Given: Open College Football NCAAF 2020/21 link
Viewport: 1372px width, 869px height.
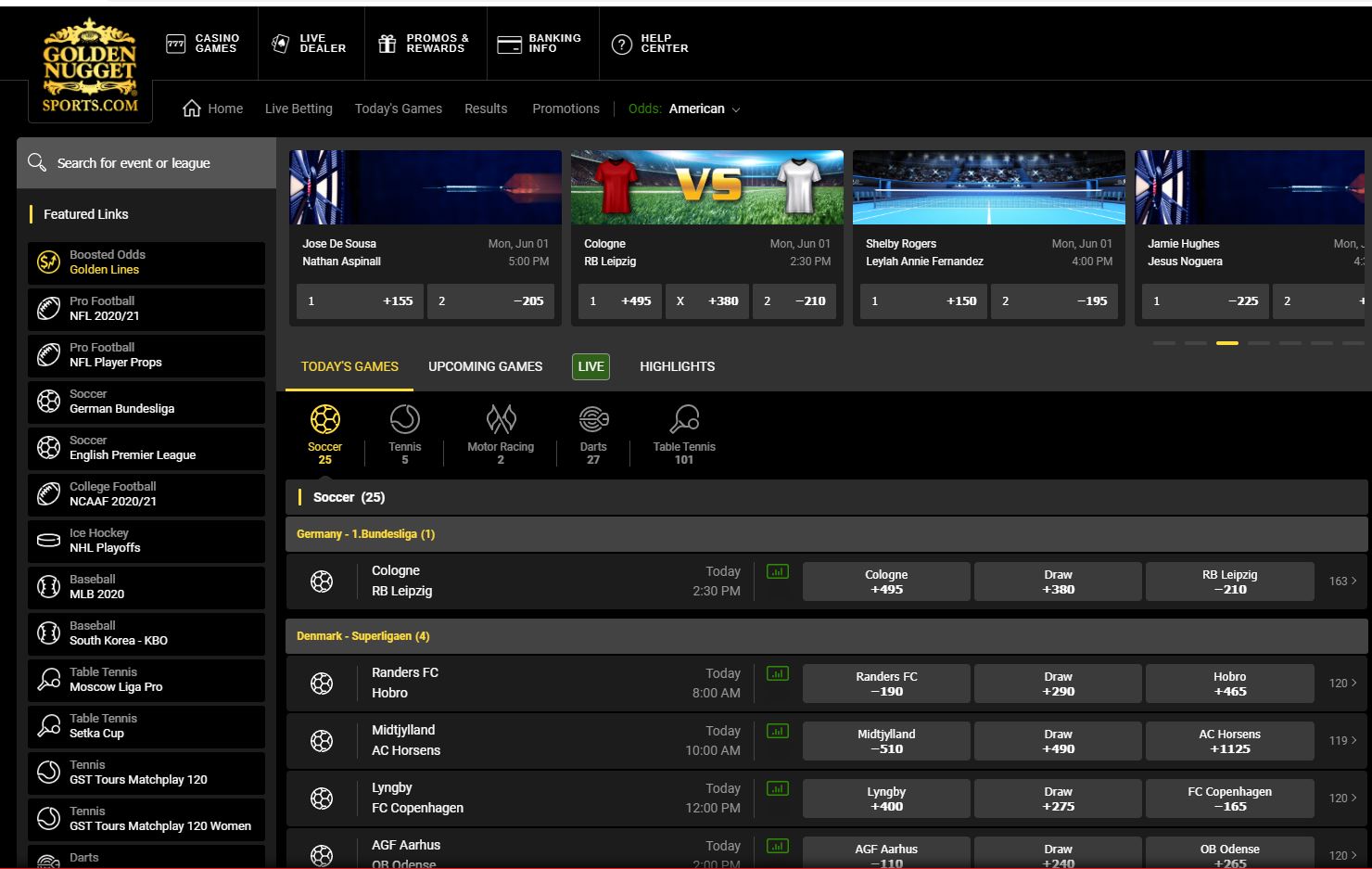Looking at the screenshot, I should point(146,494).
